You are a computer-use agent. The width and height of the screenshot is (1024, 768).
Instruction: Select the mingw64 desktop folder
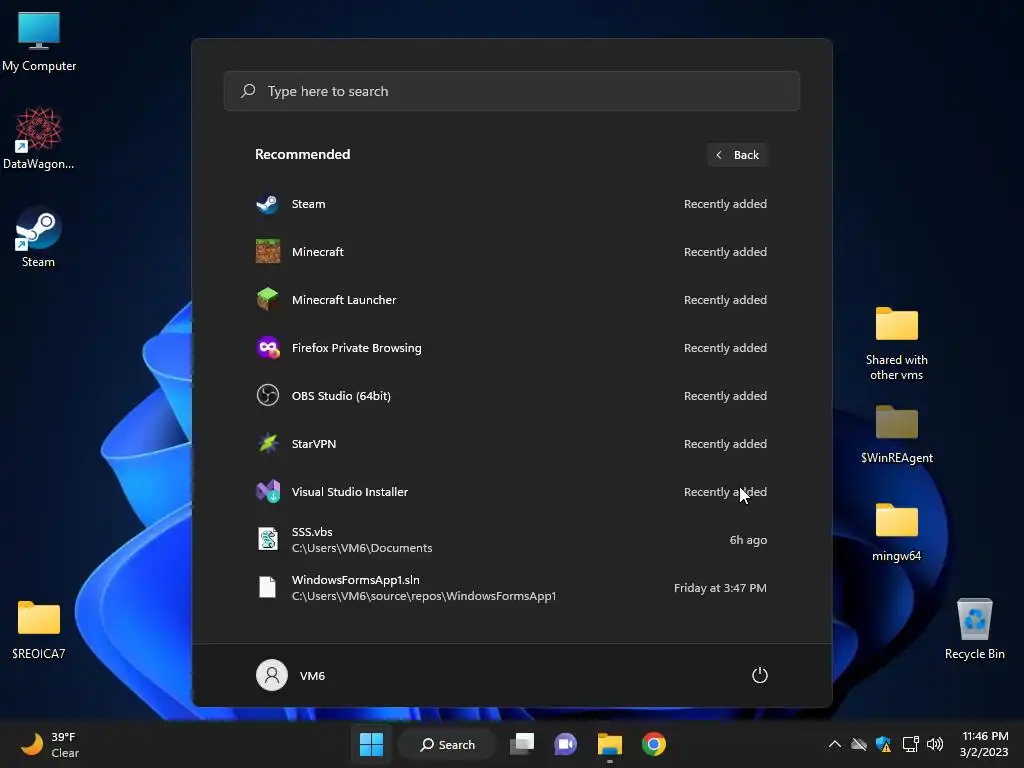897,532
